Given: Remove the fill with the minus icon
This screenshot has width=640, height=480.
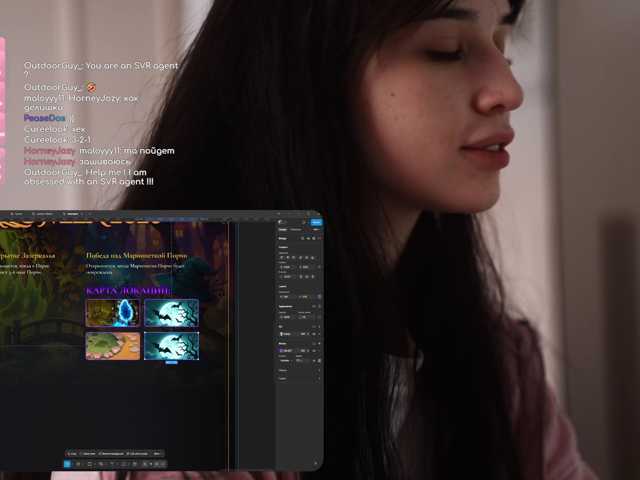Looking at the screenshot, I should (x=319, y=334).
